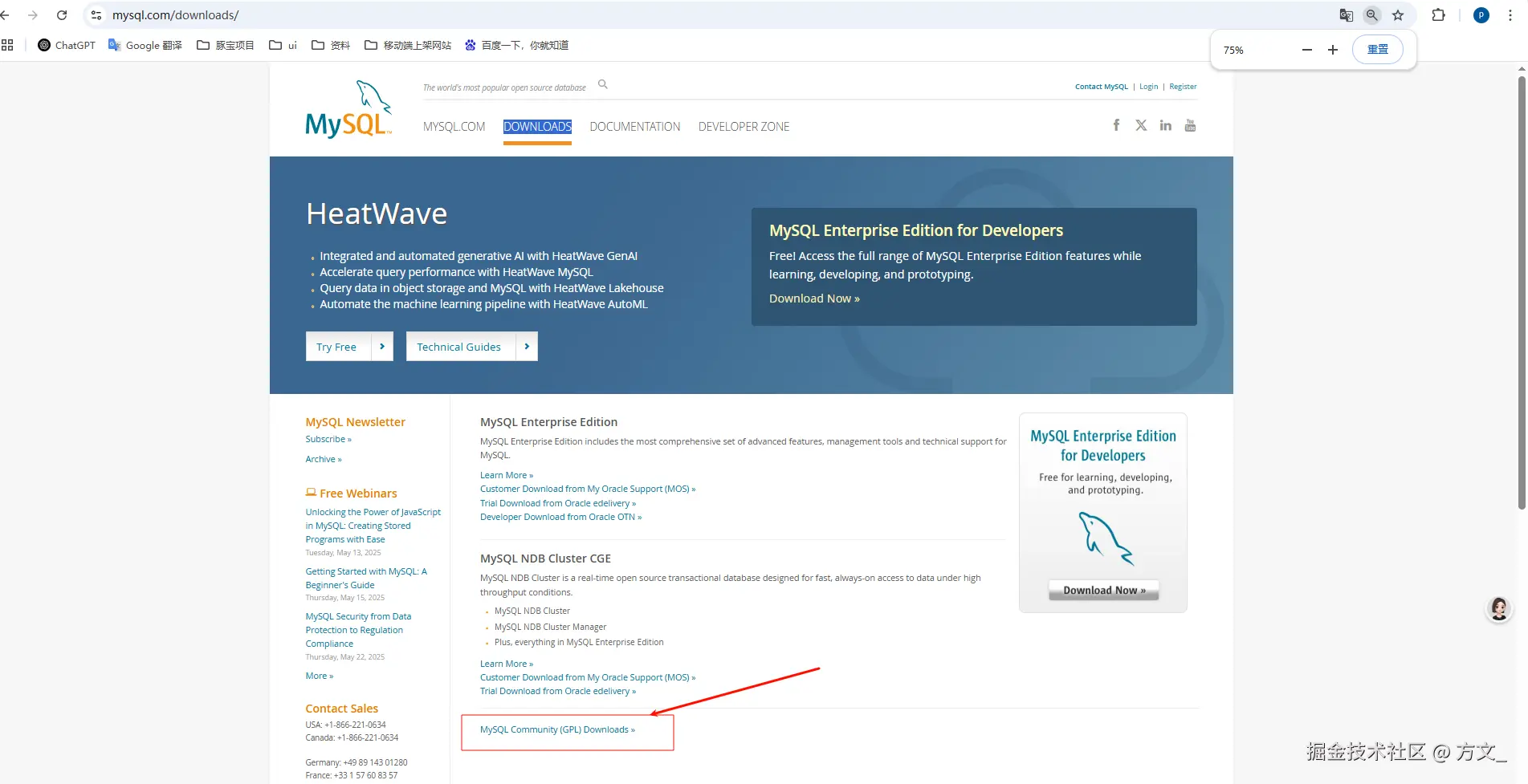Click the 重置 zoom reset button
The image size is (1528, 784).
(x=1378, y=50)
